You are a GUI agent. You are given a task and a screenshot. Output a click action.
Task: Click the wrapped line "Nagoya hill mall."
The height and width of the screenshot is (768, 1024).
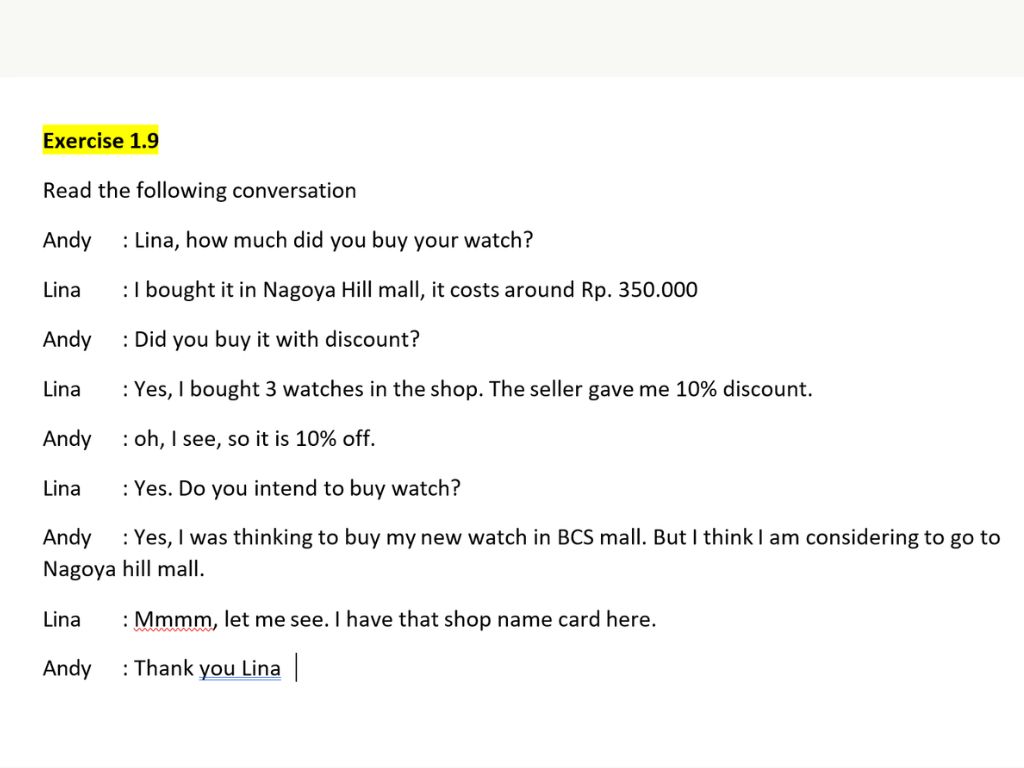click(123, 569)
